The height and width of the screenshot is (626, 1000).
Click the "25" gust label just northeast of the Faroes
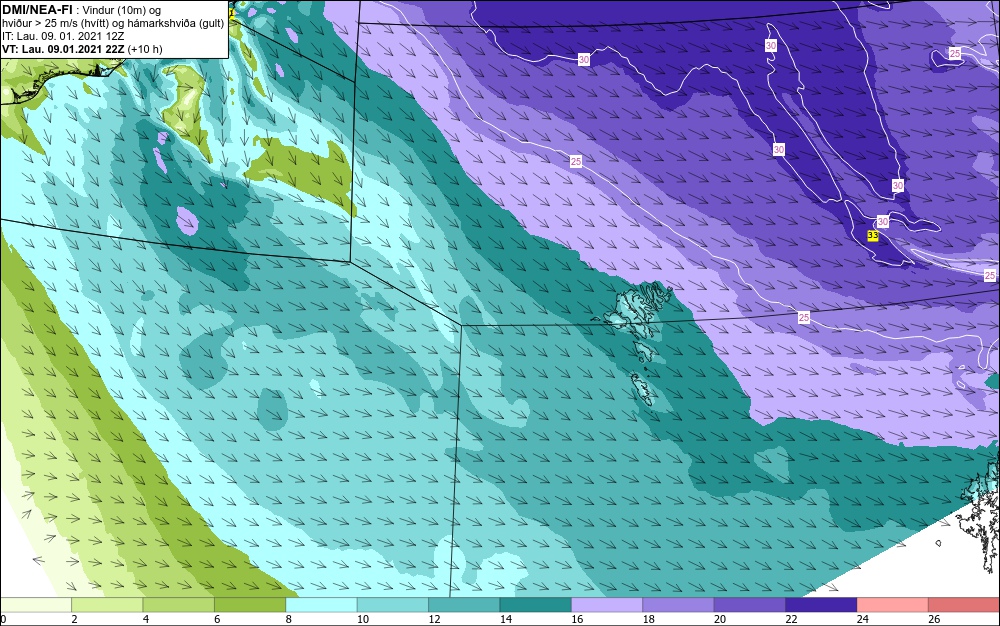[804, 317]
